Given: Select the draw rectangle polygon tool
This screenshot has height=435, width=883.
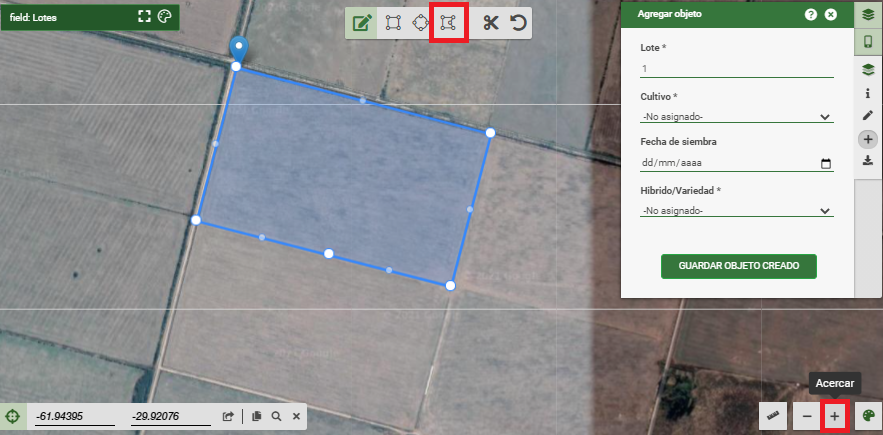Looking at the screenshot, I should point(393,23).
